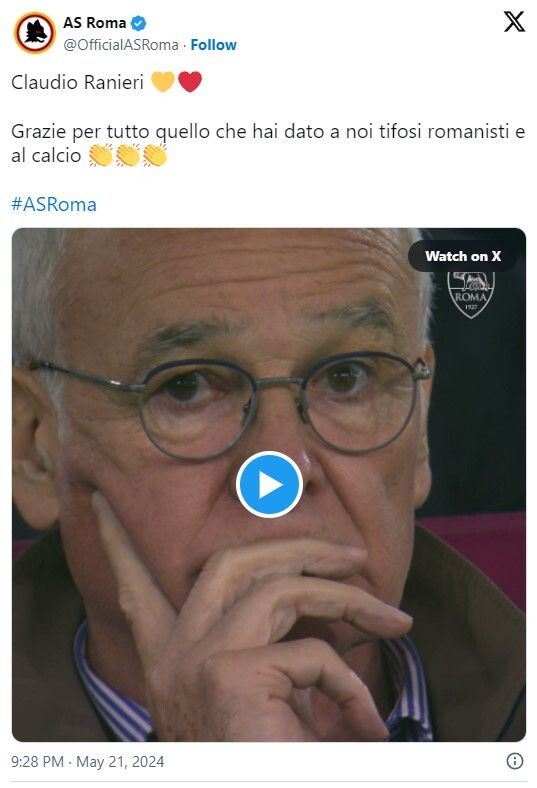This screenshot has height=788, width=537.
Task: Click the yellow heart emoji
Action: point(163,82)
